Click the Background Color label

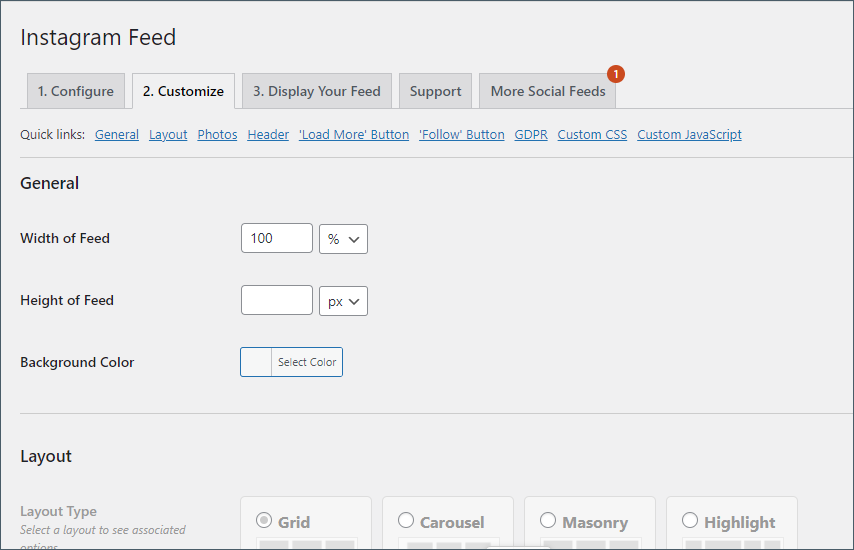tap(77, 362)
